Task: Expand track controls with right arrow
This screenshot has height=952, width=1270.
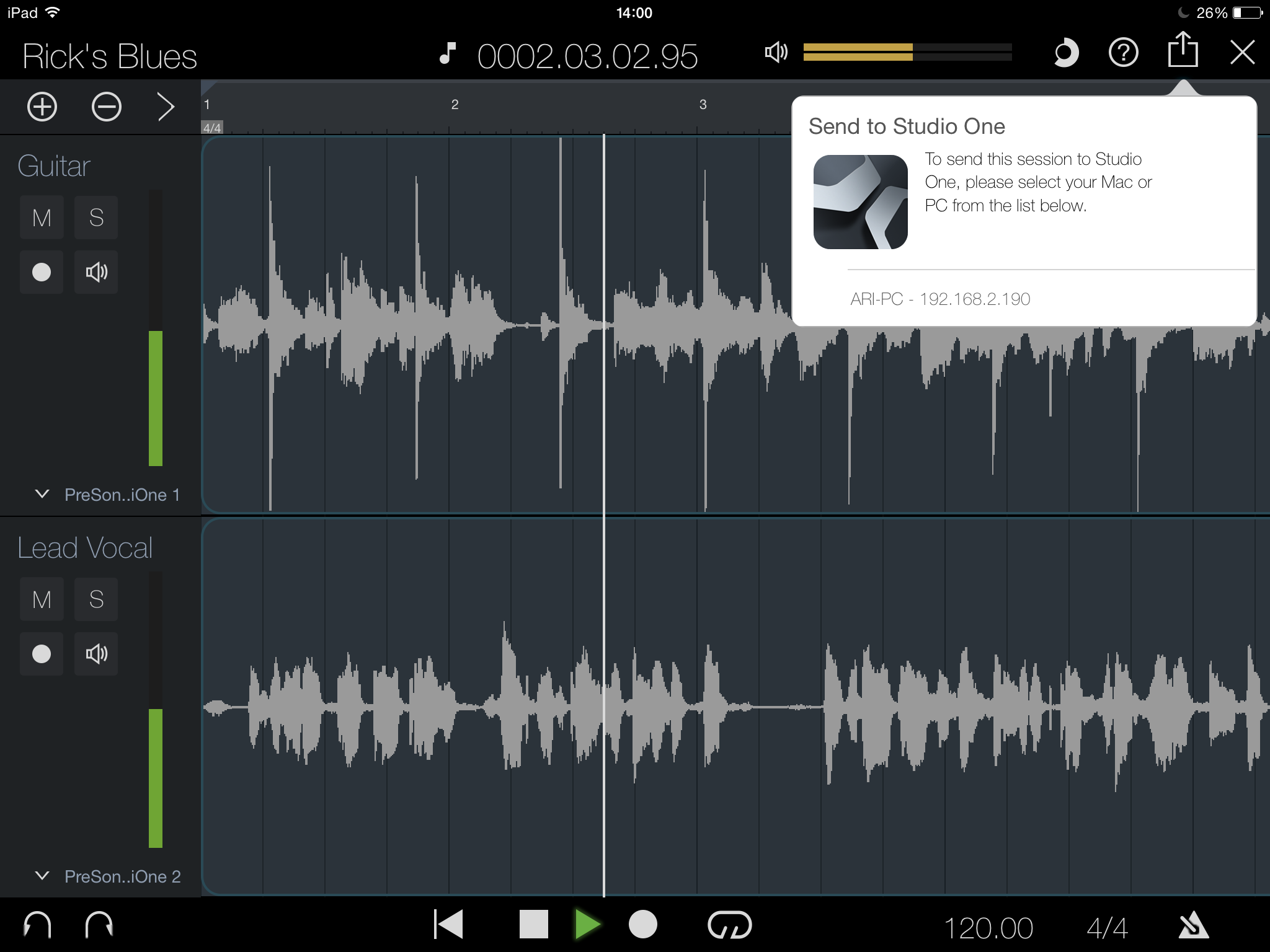Action: tap(166, 107)
